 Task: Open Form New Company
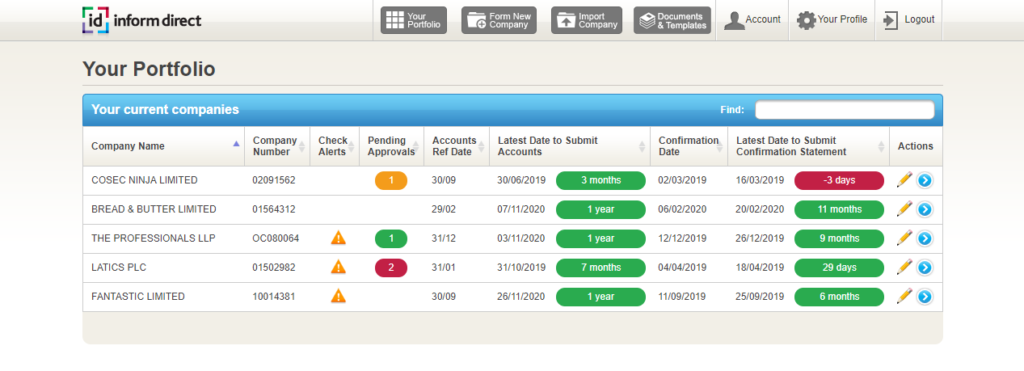(x=499, y=20)
